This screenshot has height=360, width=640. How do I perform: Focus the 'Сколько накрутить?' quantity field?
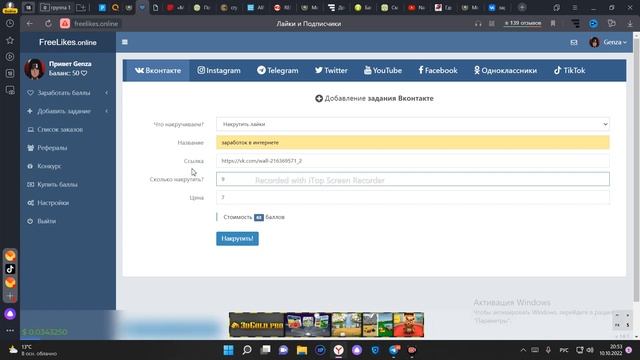[x=413, y=179]
